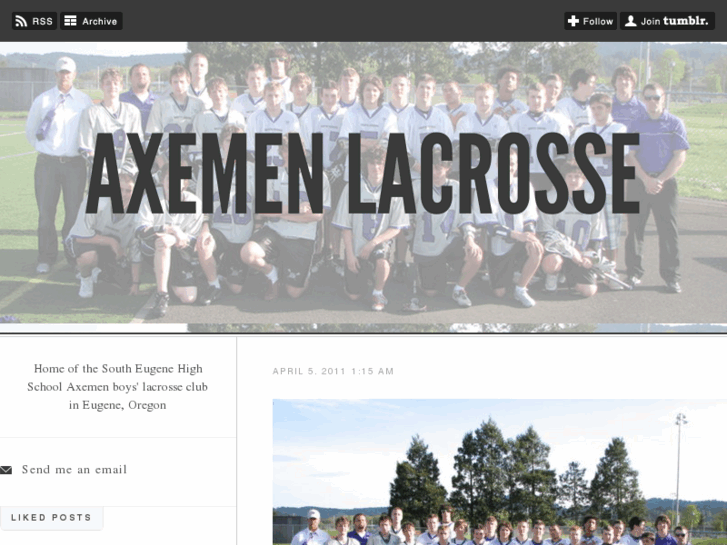This screenshot has width=727, height=545.
Task: Open the LIKED POSTS tab
Action: coord(51,518)
